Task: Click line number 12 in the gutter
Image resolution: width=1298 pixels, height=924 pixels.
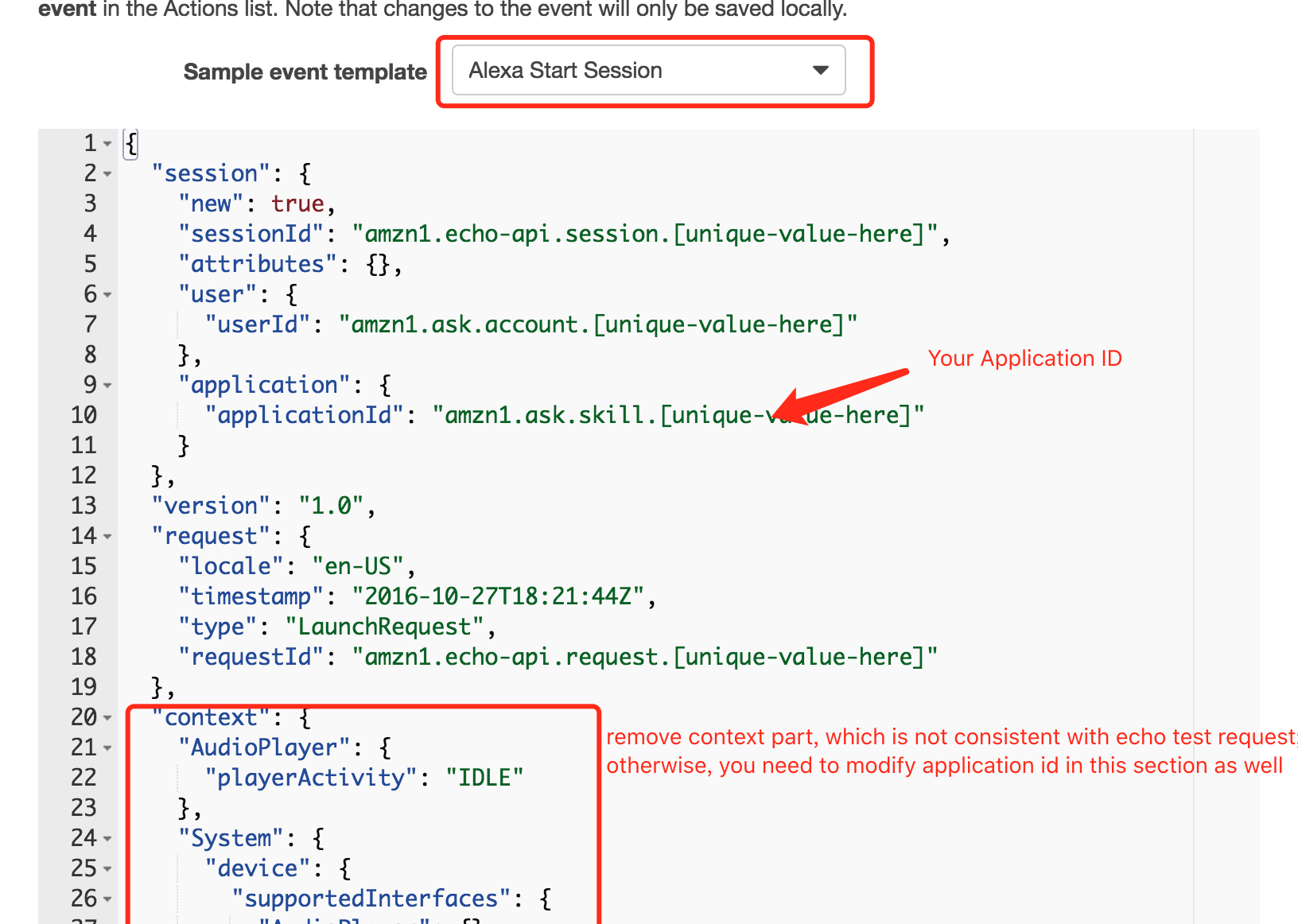Action: 84,476
